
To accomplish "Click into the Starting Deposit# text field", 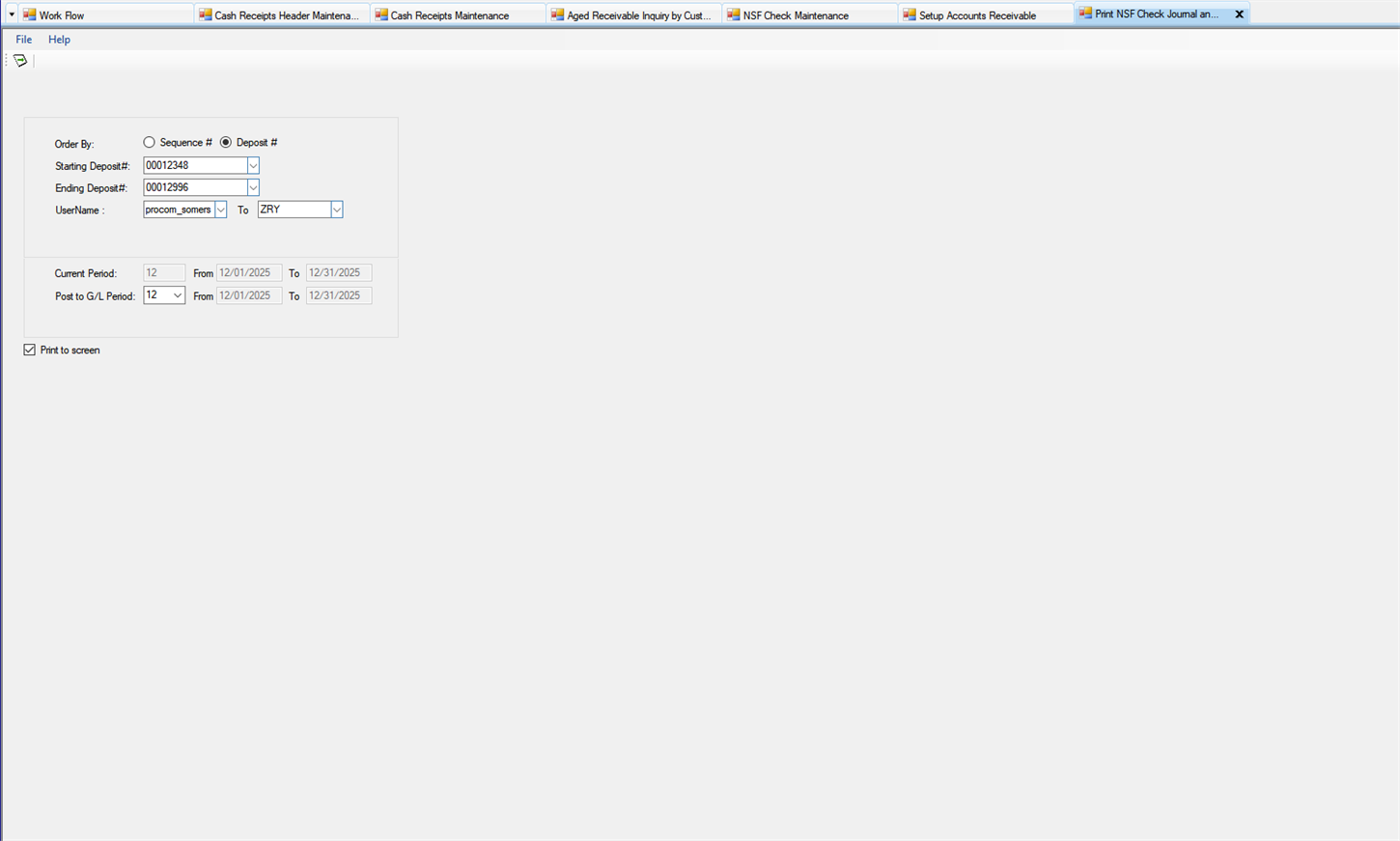I will pos(194,166).
